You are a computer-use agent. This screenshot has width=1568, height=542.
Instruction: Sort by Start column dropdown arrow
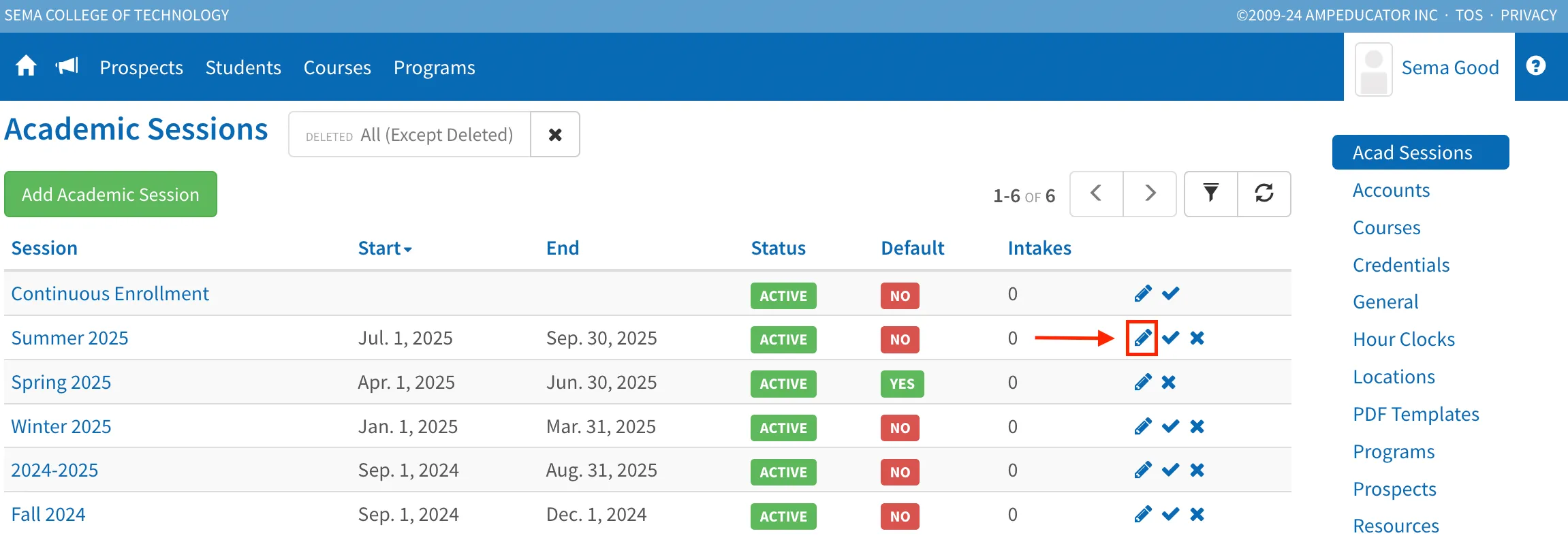click(408, 250)
